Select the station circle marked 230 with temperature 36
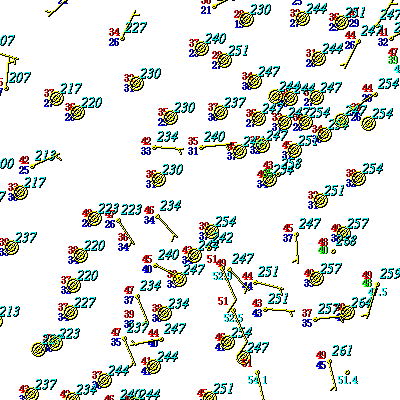This screenshot has width=400, height=400. point(158,180)
